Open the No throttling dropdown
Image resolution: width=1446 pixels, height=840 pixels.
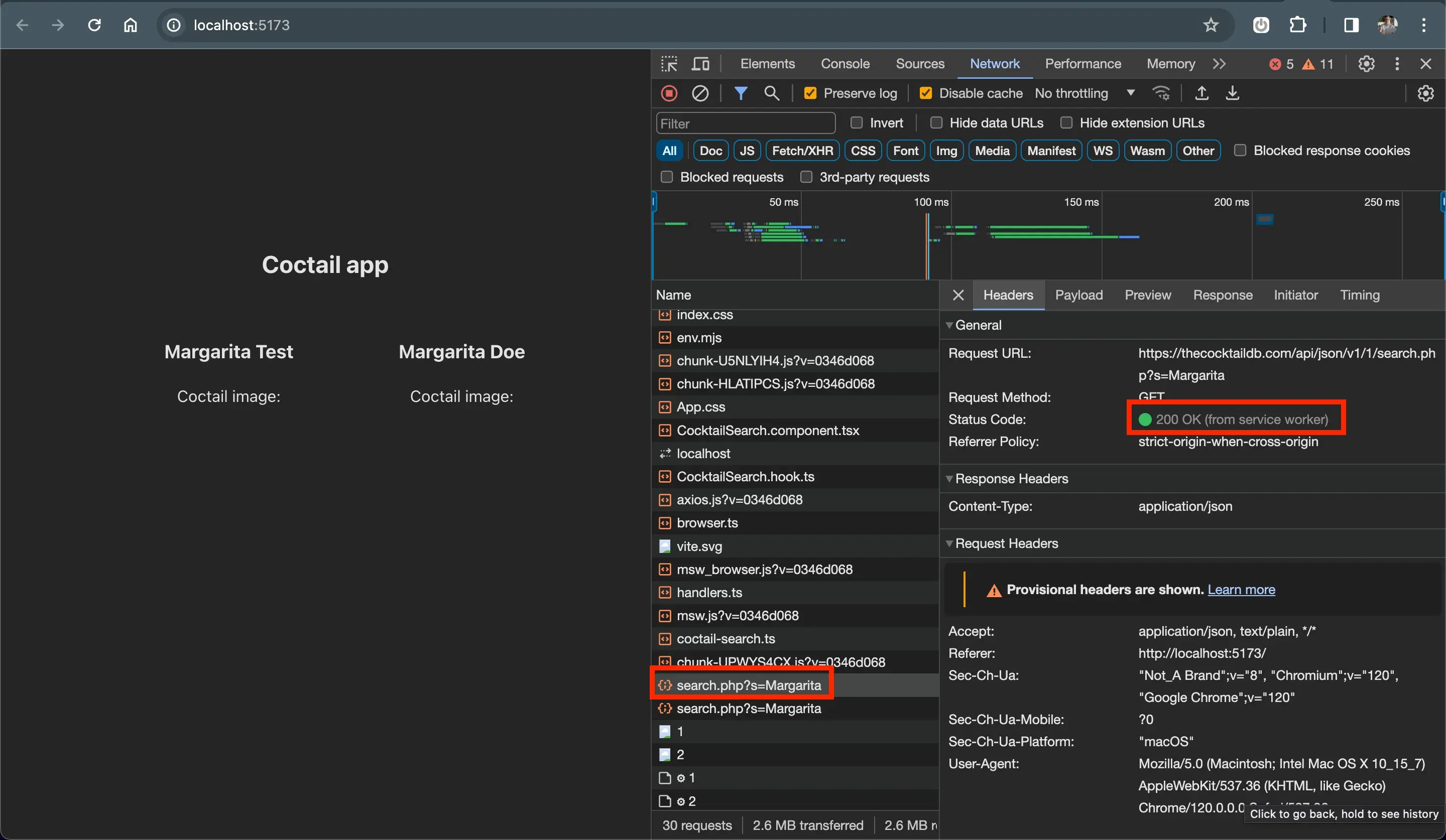click(1084, 93)
